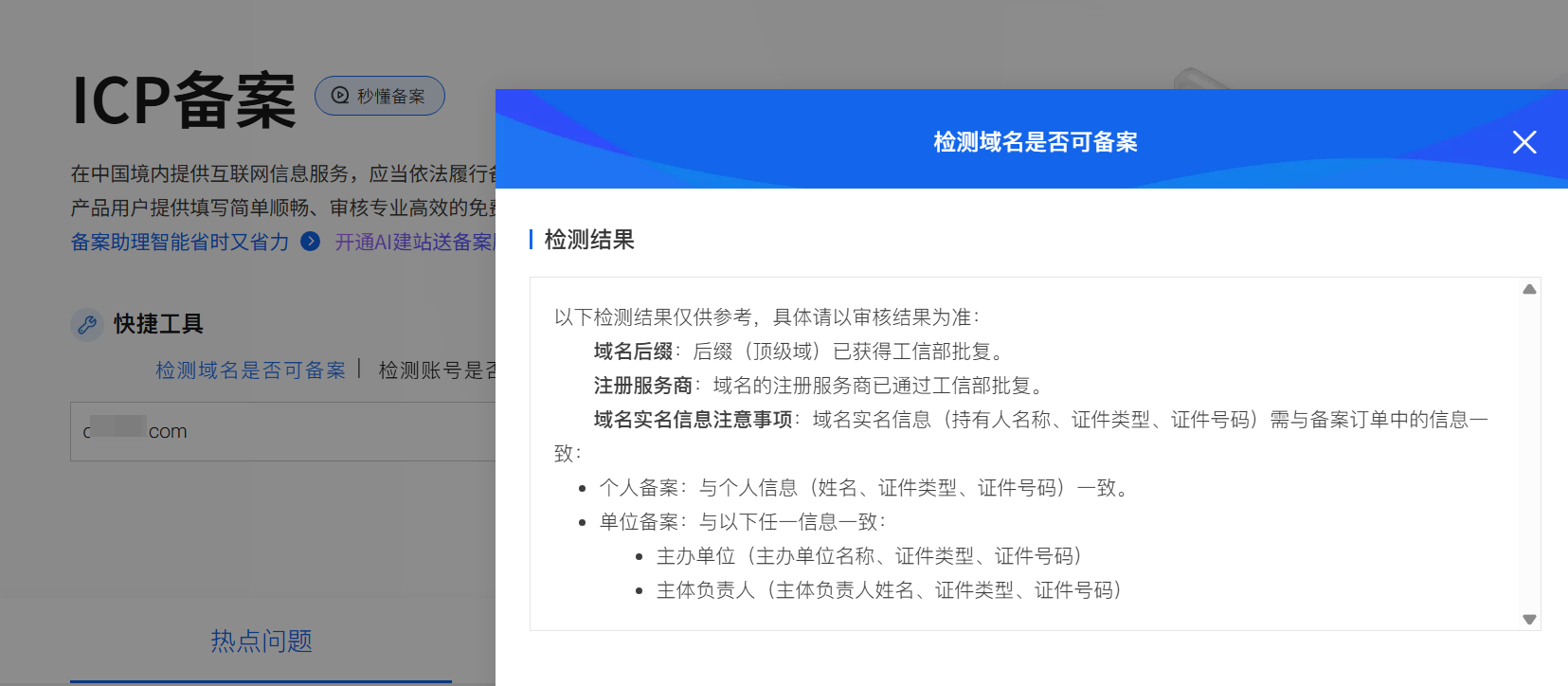The image size is (1568, 686).
Task: Click the 个人备案 bullet line
Action: tap(865, 488)
